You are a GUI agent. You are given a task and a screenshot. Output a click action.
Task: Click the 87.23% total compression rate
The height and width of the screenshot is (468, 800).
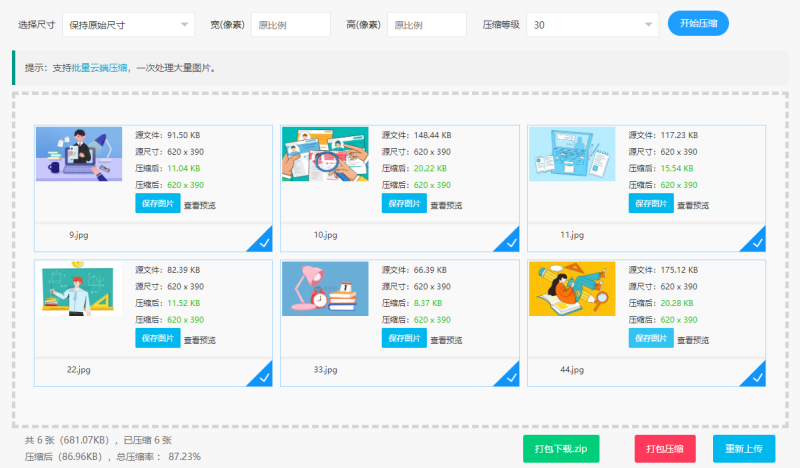click(184, 457)
